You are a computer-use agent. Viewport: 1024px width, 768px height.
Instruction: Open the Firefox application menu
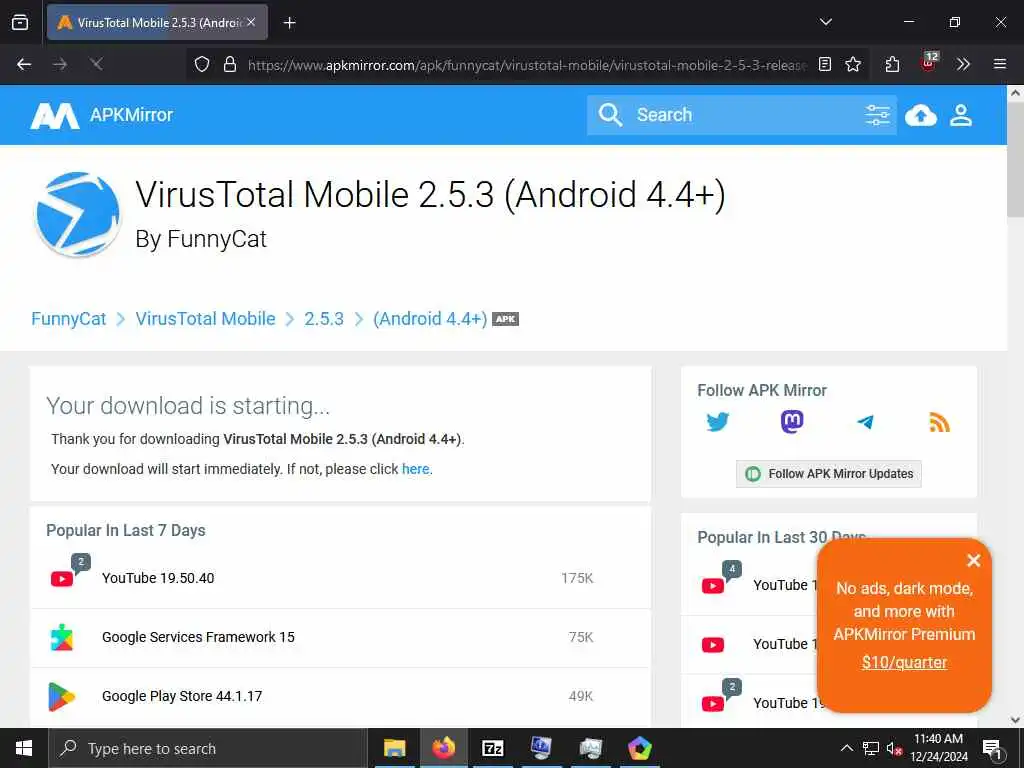tap(1000, 64)
